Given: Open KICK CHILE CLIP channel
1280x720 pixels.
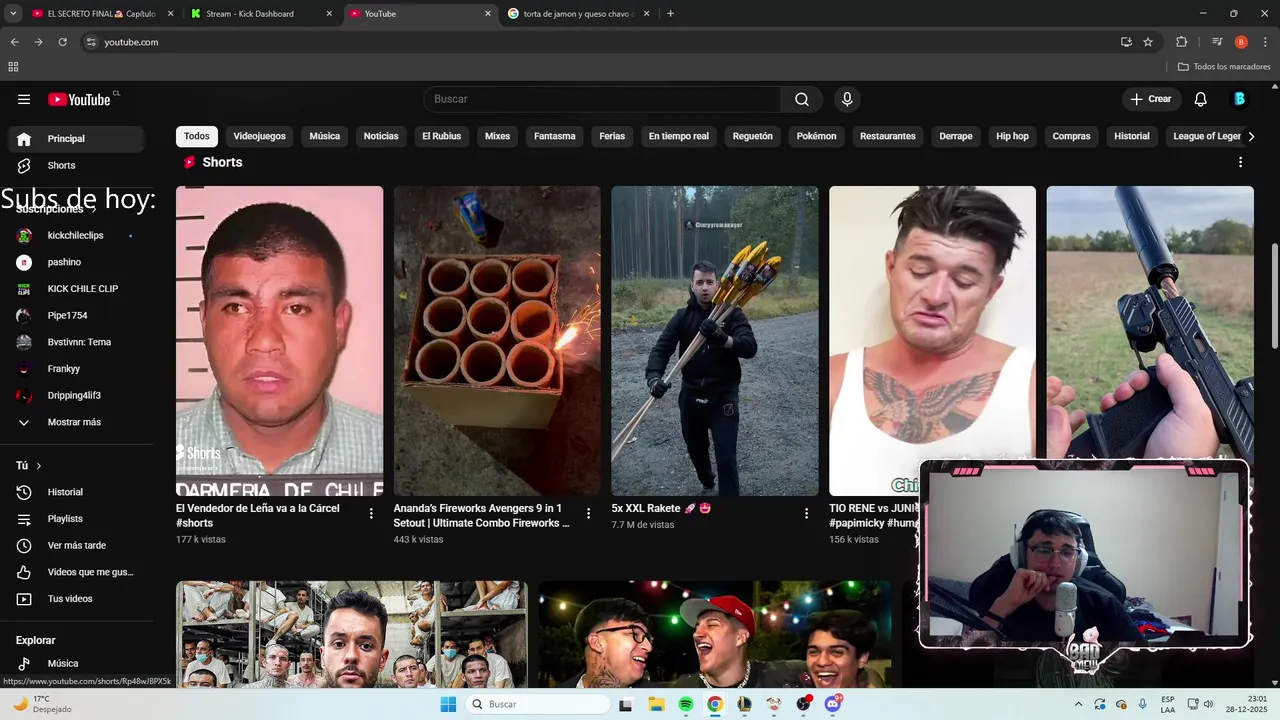Looking at the screenshot, I should tap(76, 289).
